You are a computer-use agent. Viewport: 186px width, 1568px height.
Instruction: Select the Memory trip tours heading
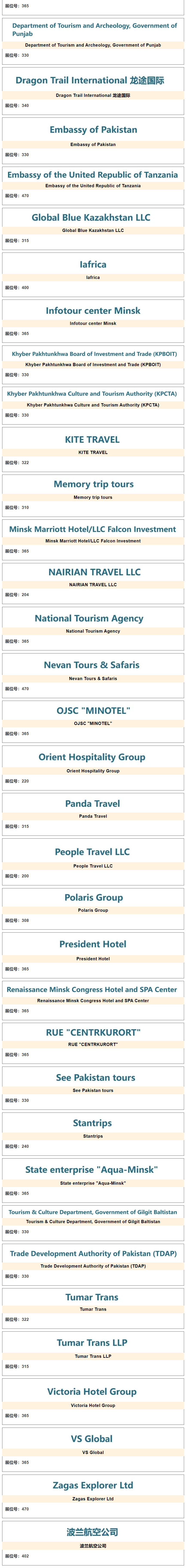pos(94,484)
